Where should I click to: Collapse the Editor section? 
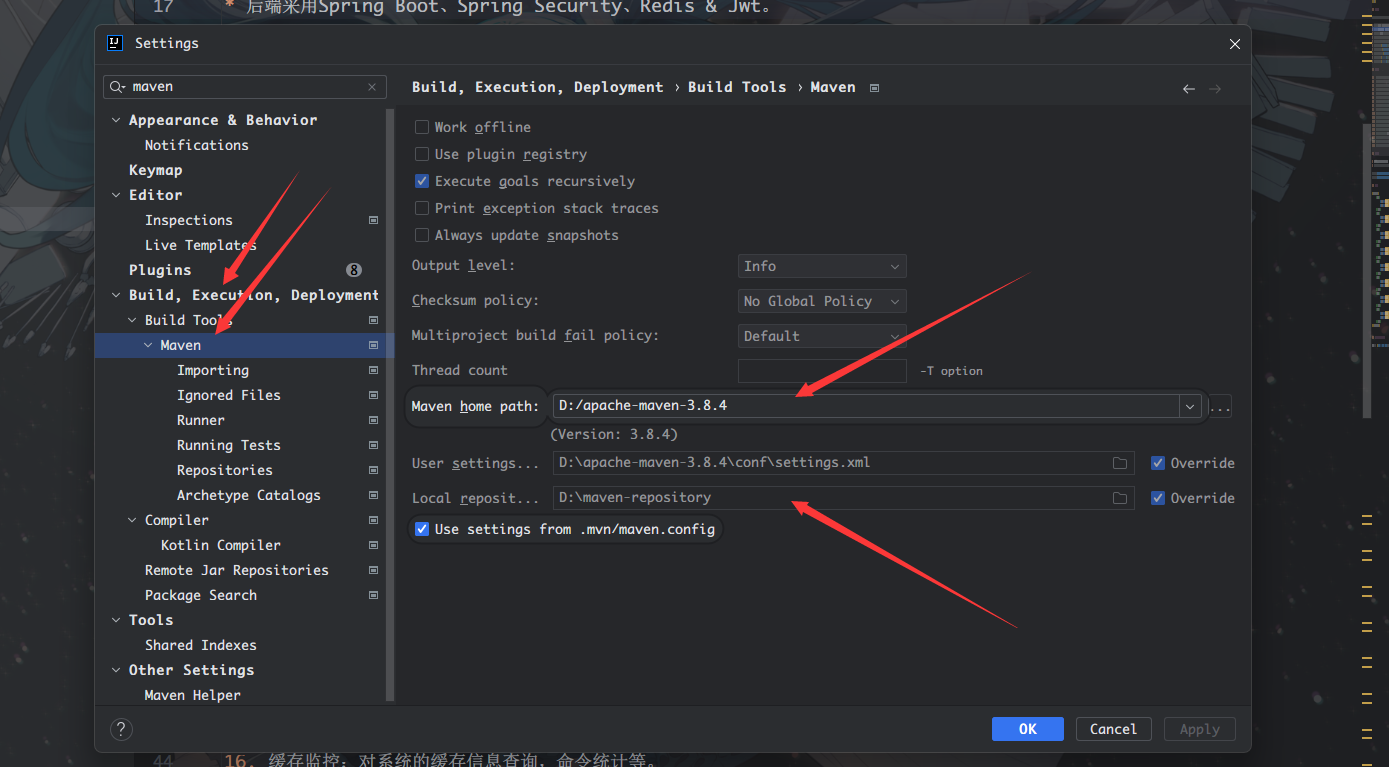(x=116, y=195)
